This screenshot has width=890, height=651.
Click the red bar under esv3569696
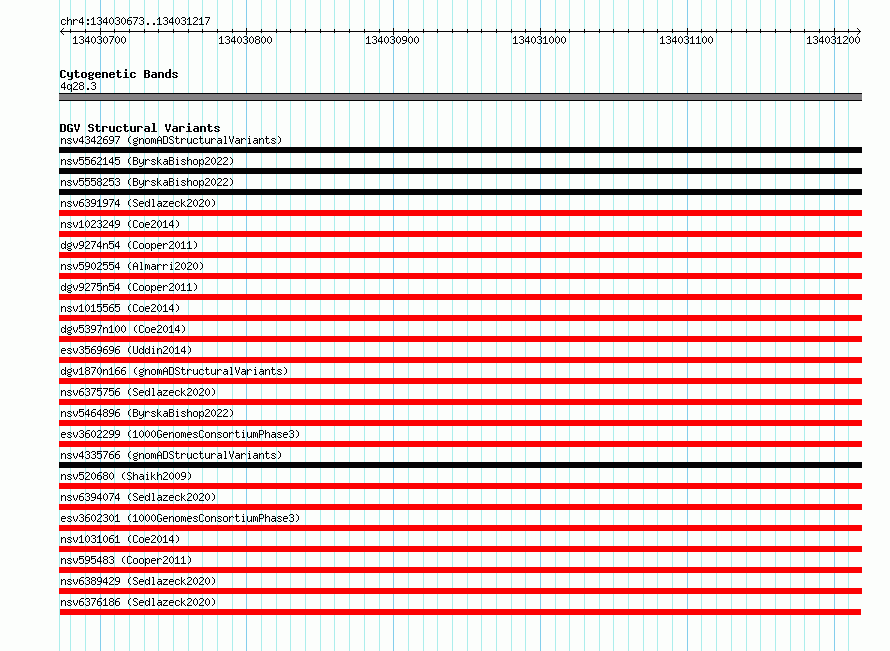pyautogui.click(x=460, y=360)
